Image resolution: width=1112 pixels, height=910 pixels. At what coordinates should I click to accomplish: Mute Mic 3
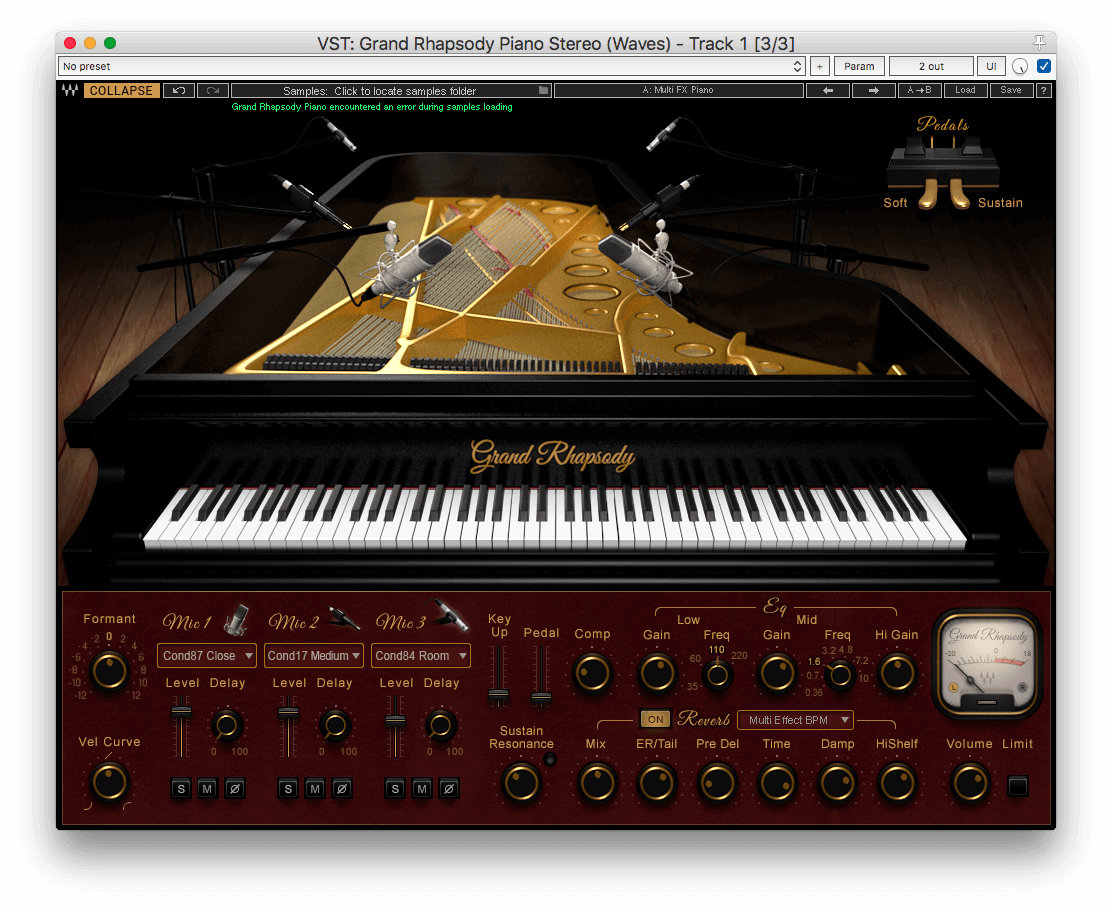[422, 789]
